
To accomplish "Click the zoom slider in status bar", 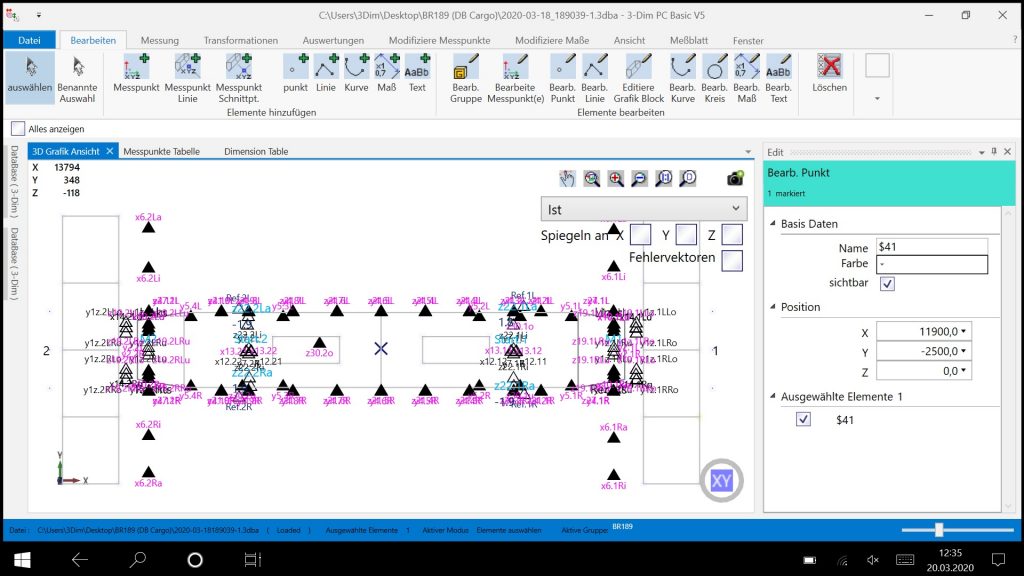I will pos(938,529).
